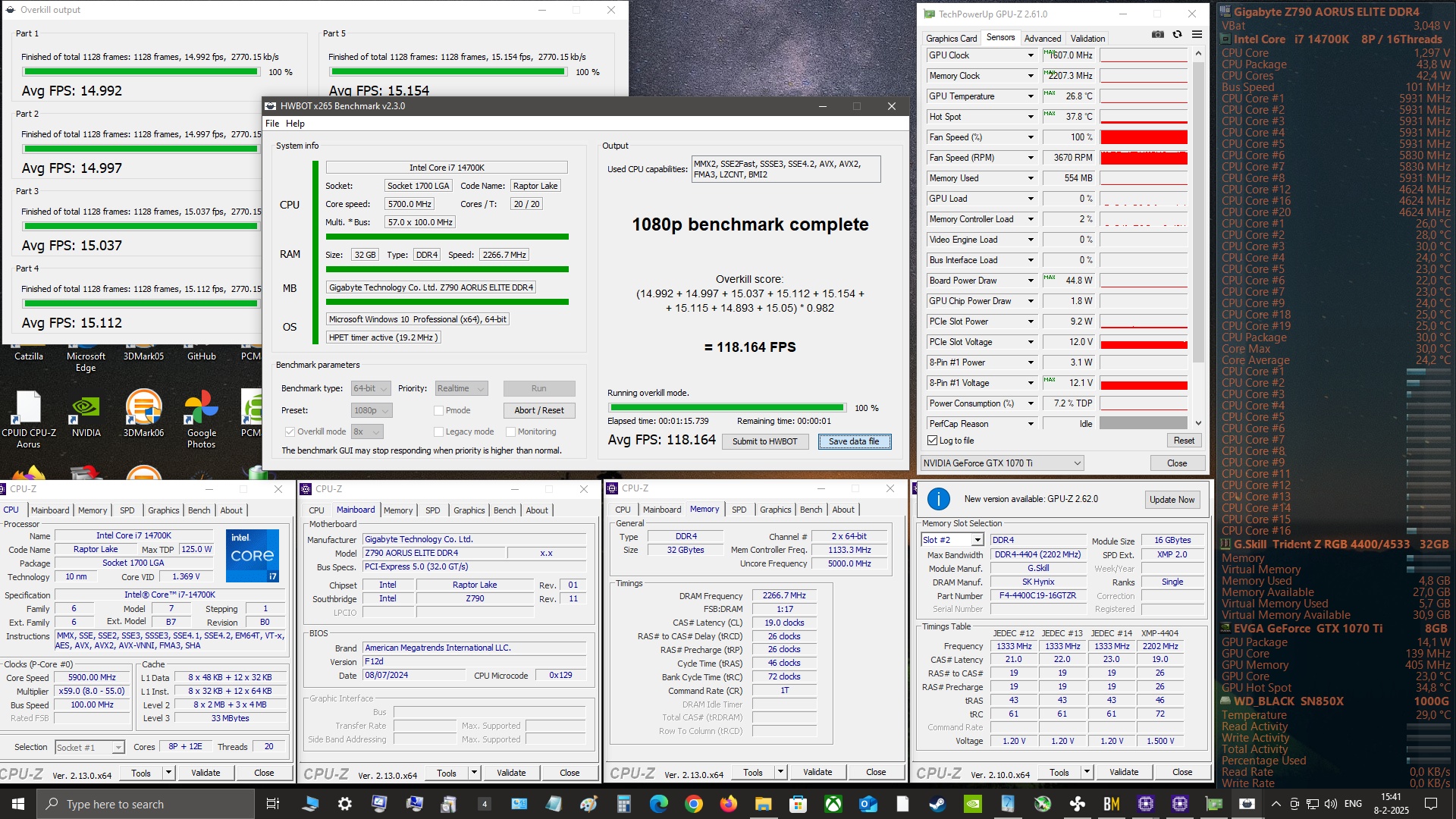This screenshot has width=1456, height=819.
Task: Open Xbox app from the taskbar
Action: tap(833, 804)
